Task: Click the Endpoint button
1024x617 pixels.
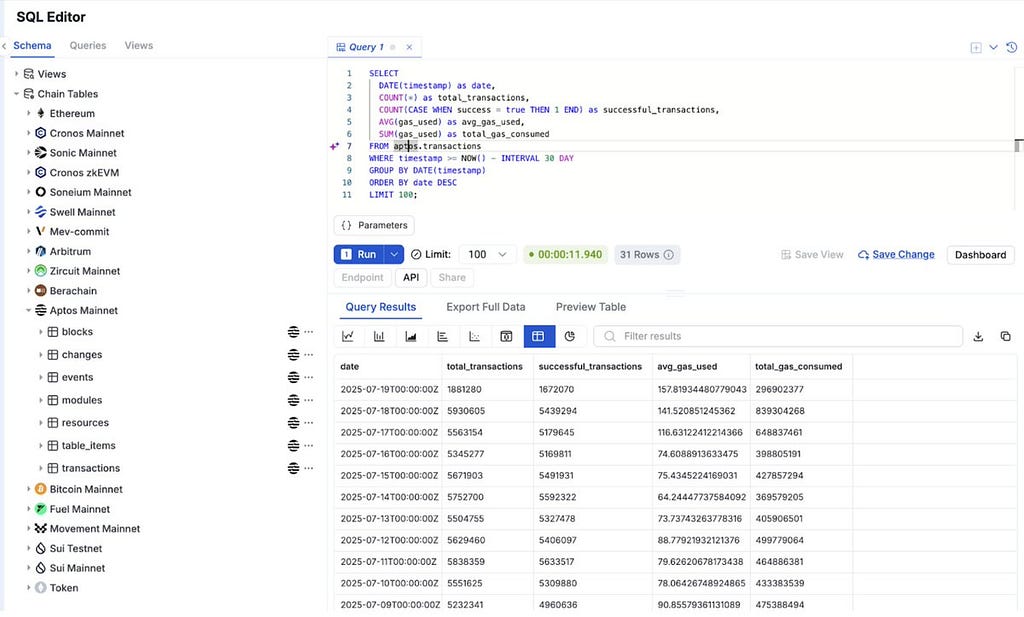Action: (362, 277)
